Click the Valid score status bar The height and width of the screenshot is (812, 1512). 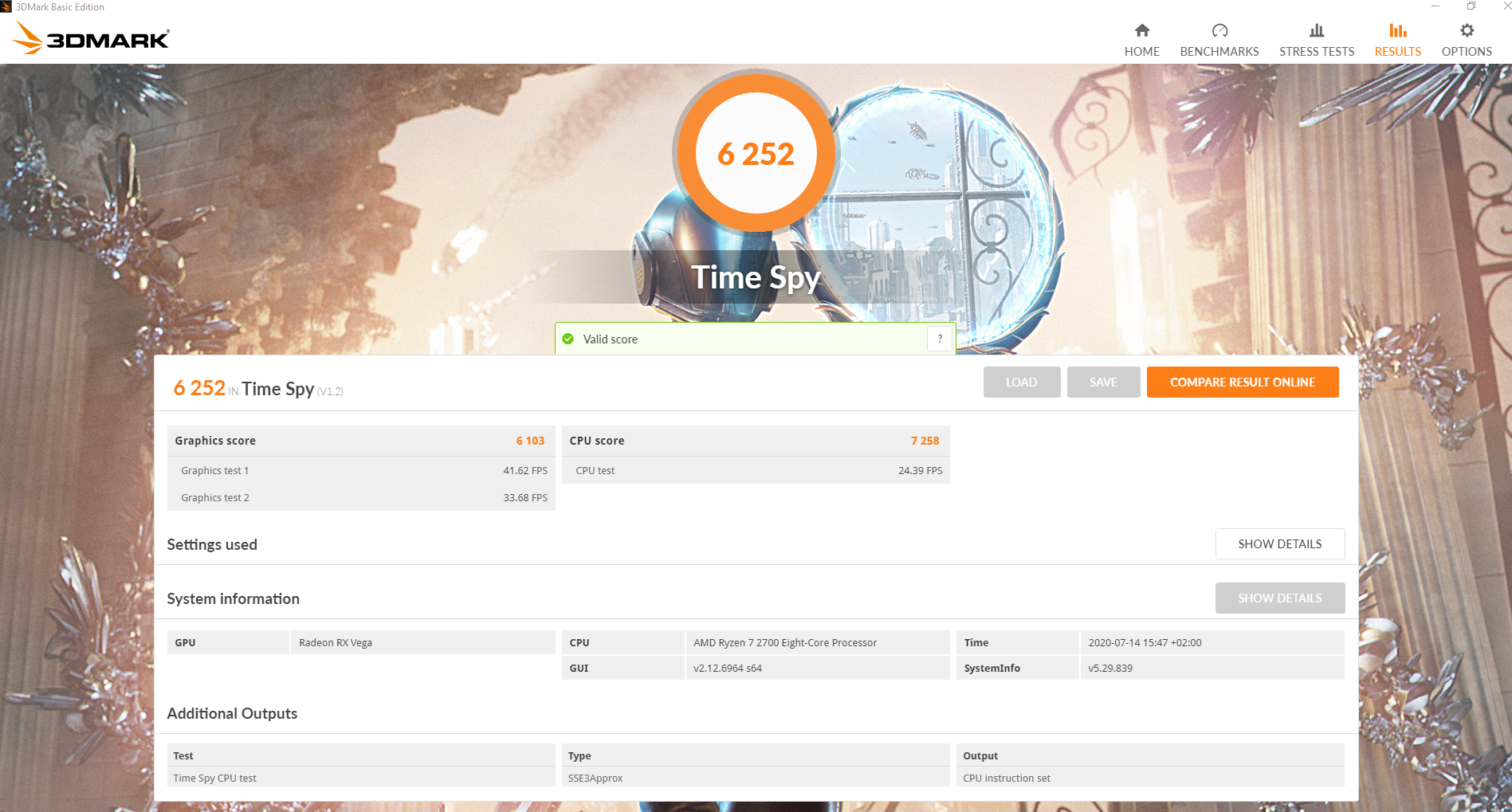tap(755, 339)
